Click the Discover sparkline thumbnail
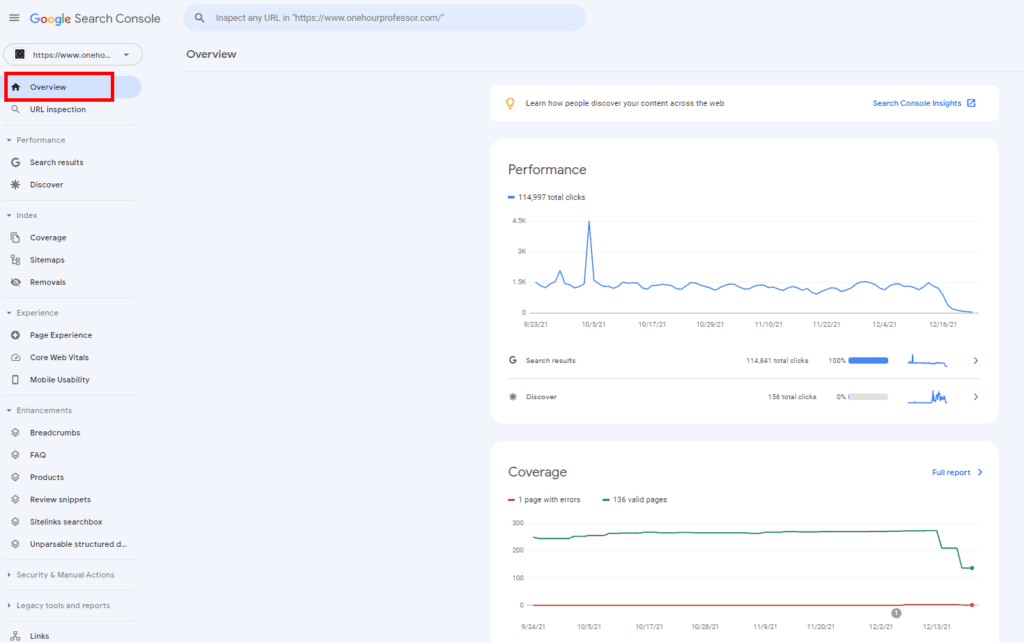This screenshot has height=643, width=1024. coord(927,396)
